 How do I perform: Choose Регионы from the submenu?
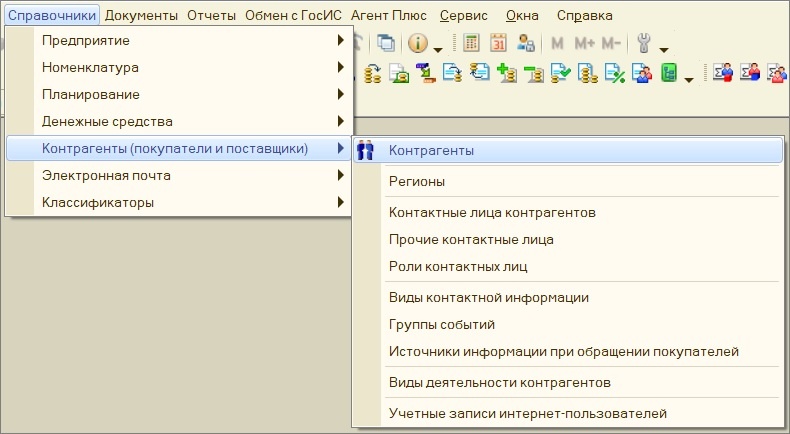pos(568,181)
